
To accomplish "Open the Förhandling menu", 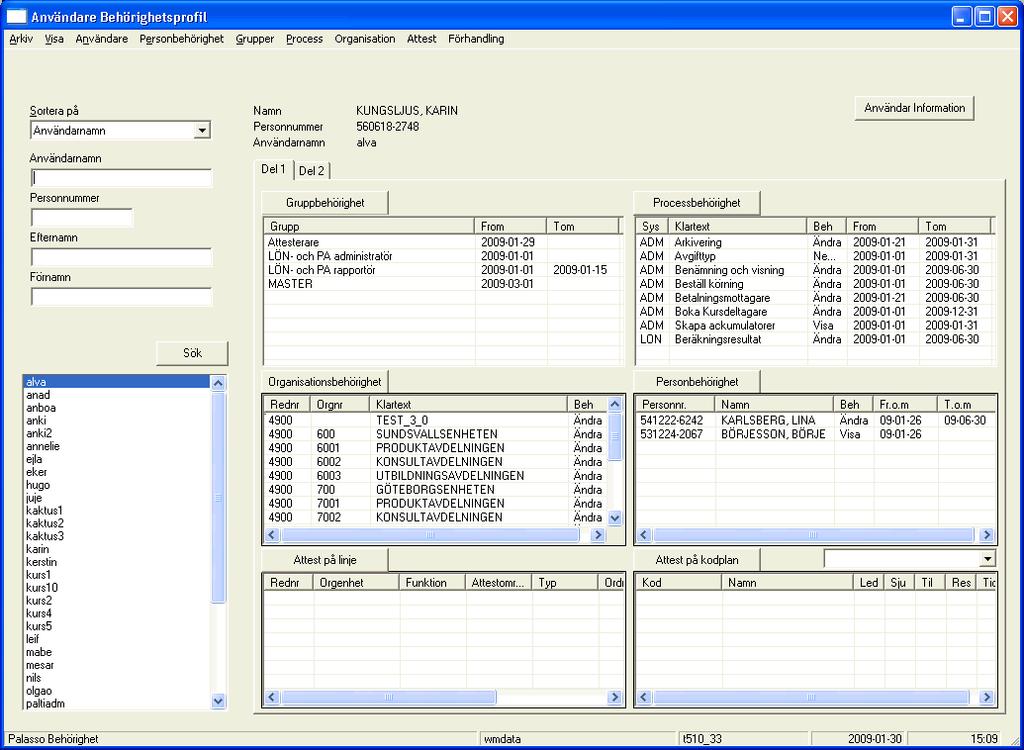I will point(476,39).
